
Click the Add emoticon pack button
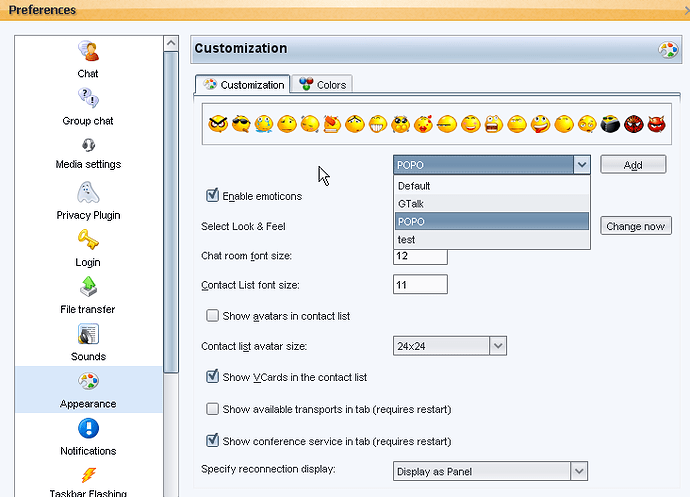[633, 165]
